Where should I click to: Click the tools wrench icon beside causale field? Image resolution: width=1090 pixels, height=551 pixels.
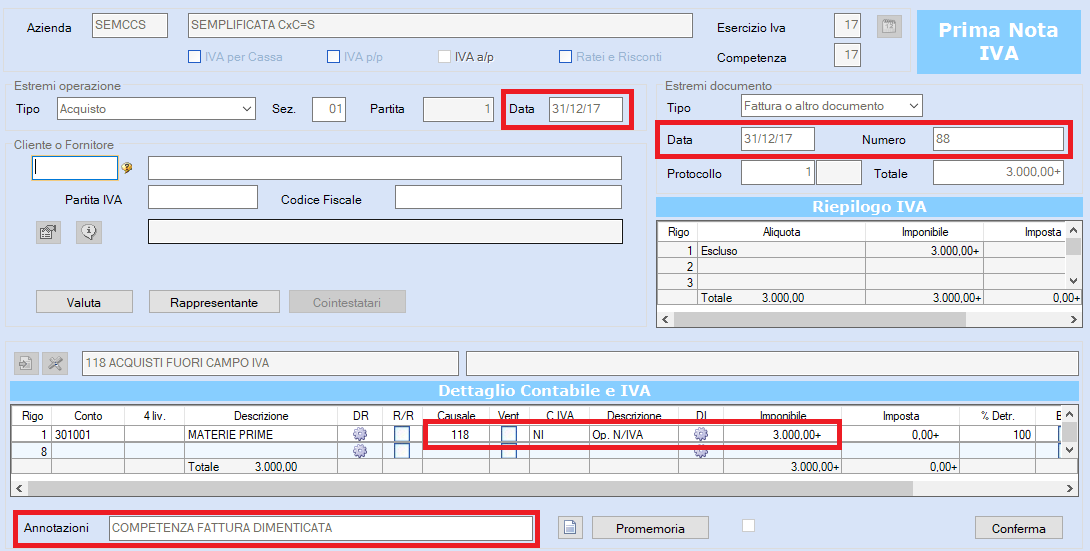(55, 363)
